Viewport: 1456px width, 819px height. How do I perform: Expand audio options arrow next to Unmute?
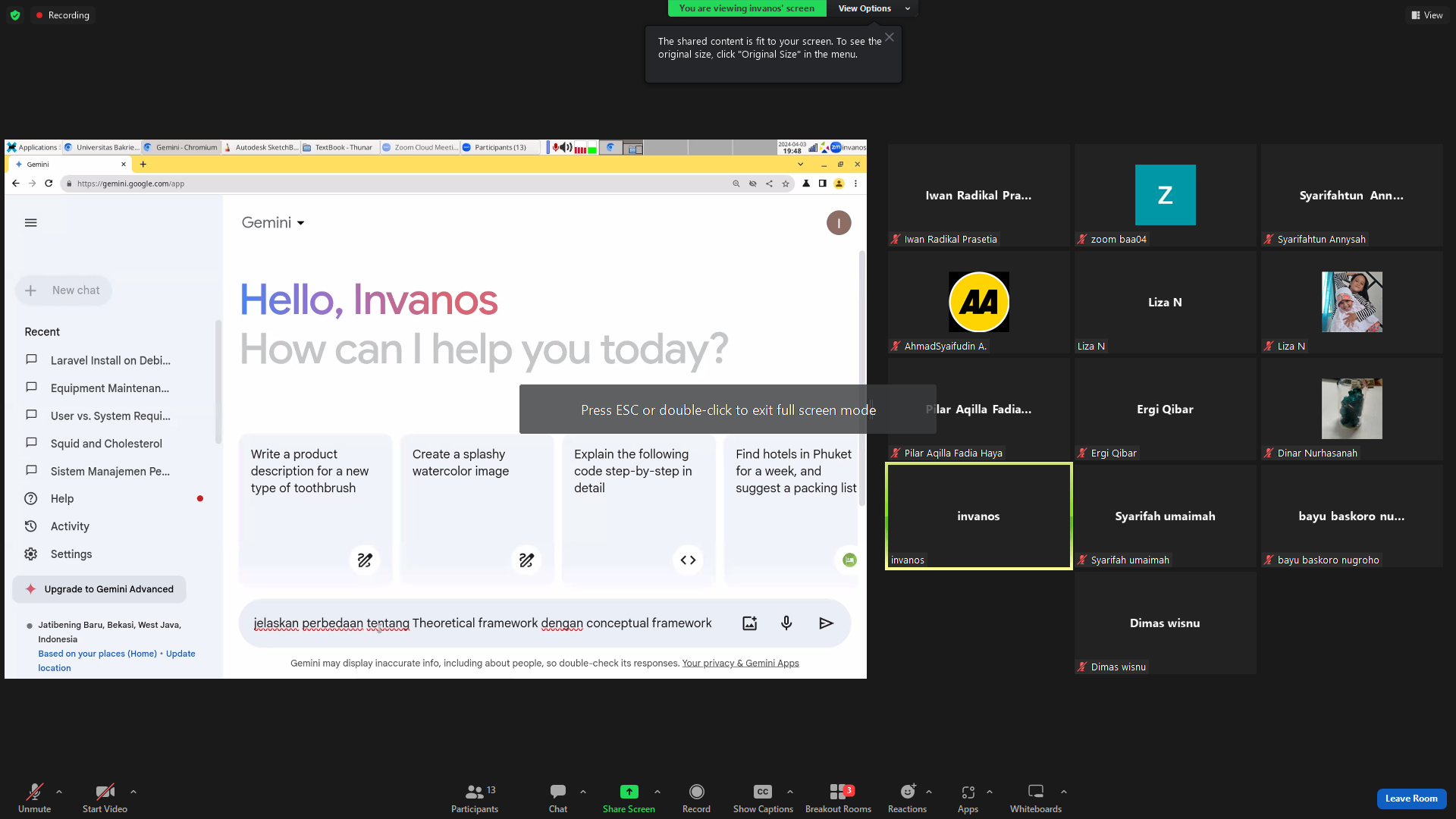[59, 792]
